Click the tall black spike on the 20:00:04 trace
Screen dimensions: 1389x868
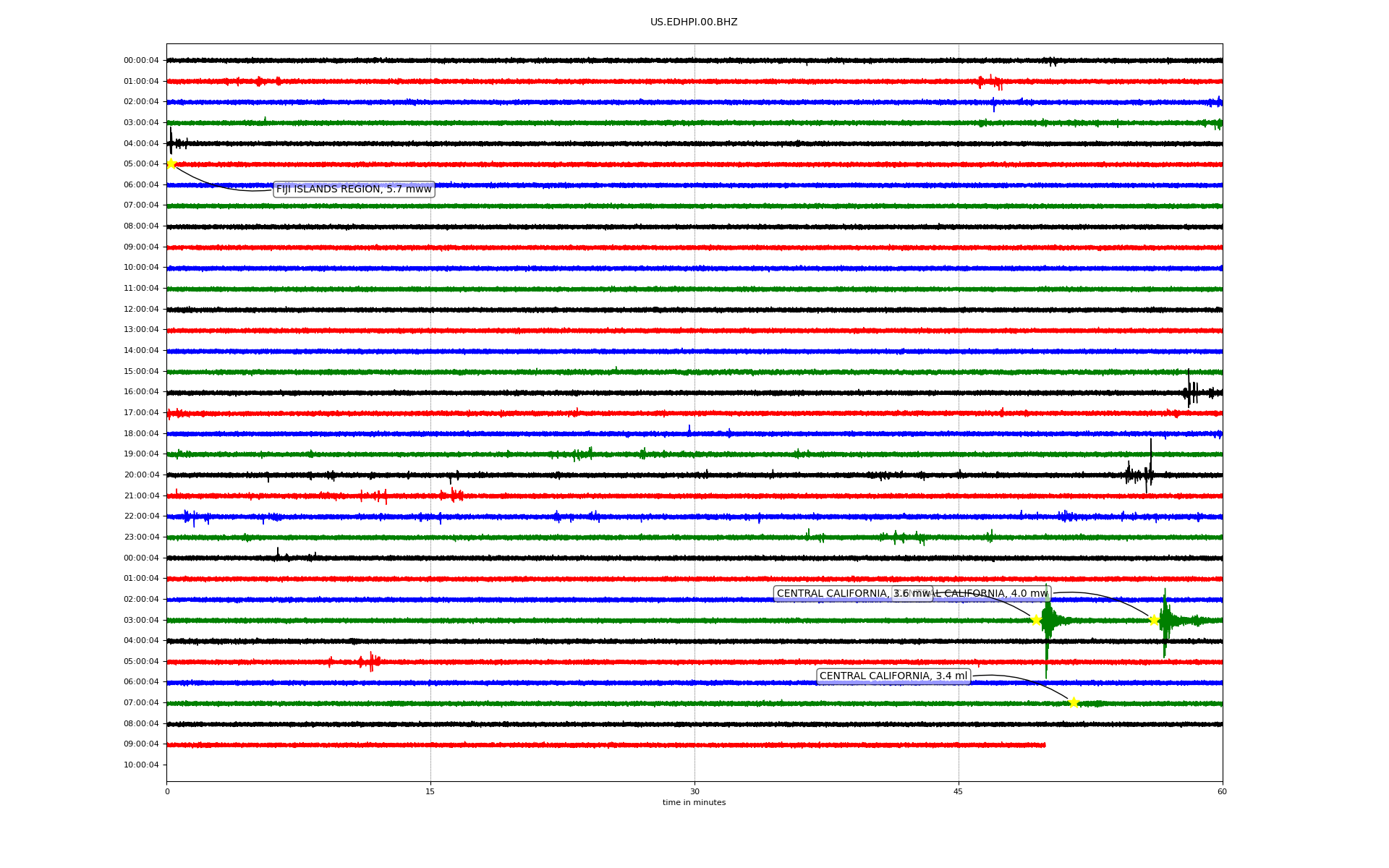click(x=1150, y=463)
